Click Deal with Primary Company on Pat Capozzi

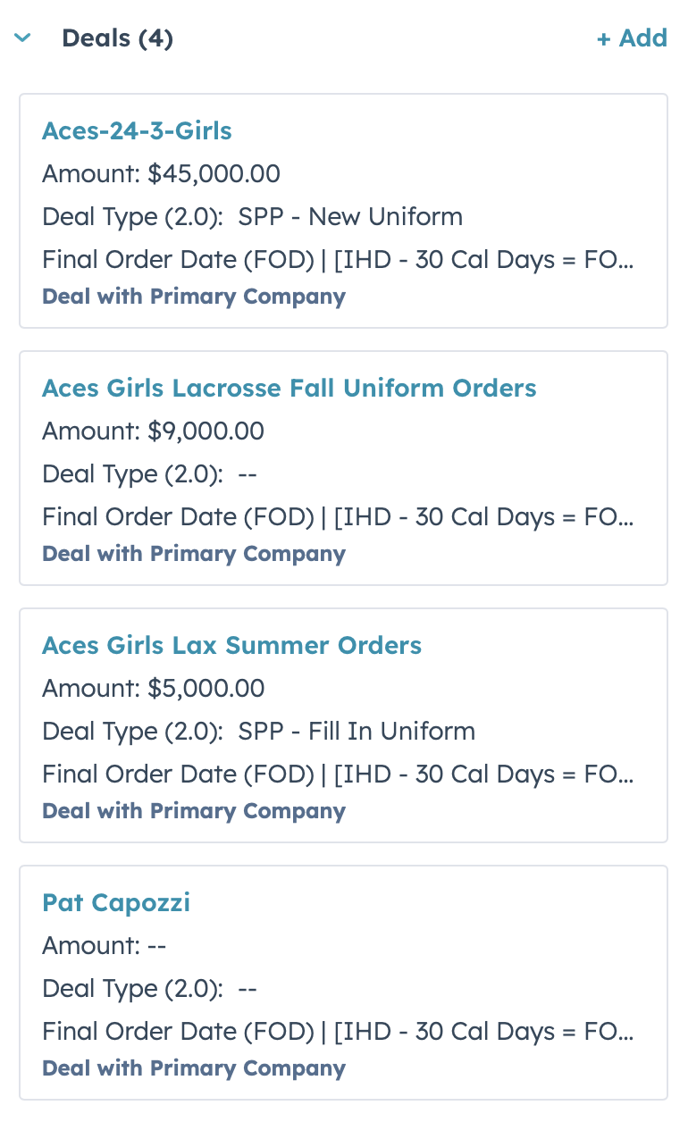194,1068
